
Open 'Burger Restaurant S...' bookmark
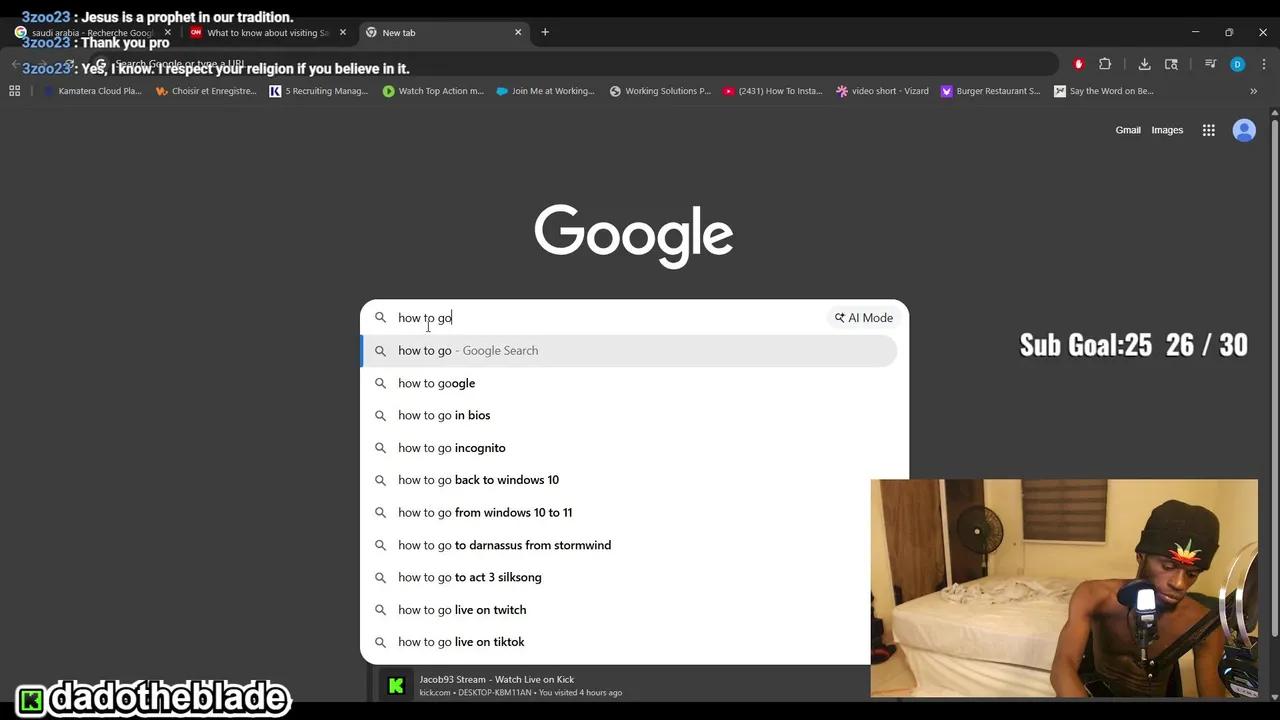991,91
